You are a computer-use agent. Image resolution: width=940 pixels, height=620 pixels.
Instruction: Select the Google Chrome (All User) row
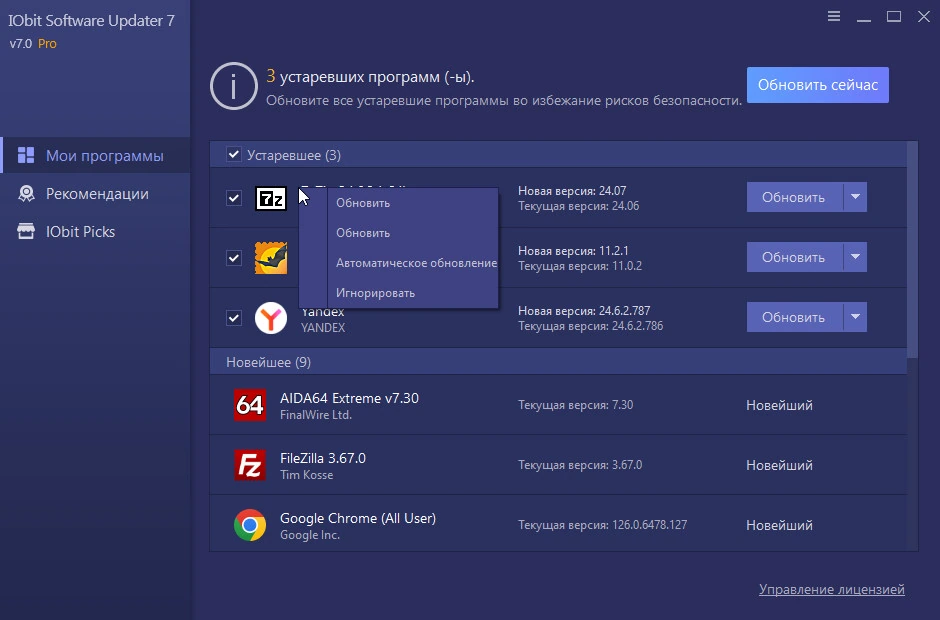coord(558,523)
